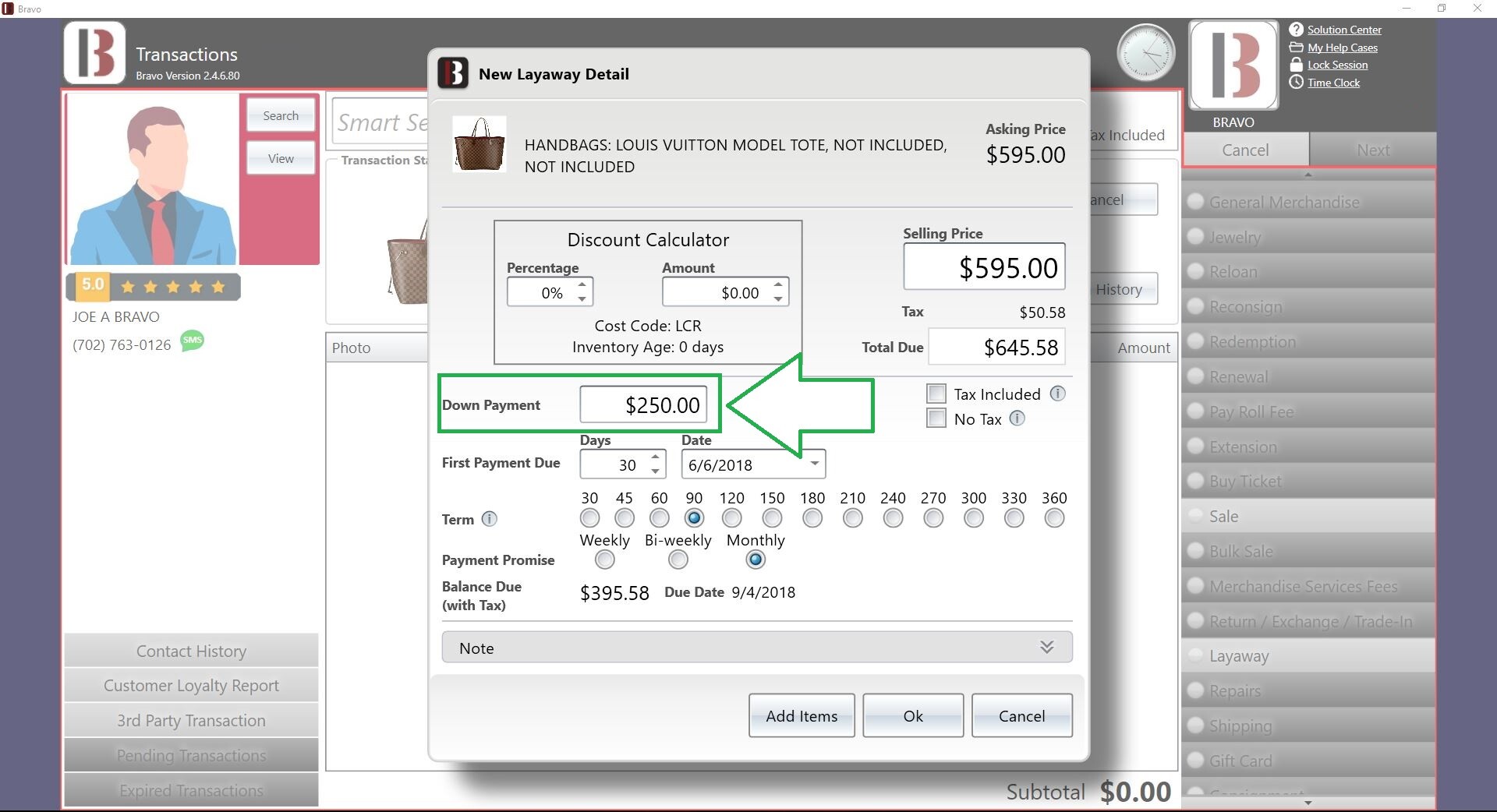Viewport: 1497px width, 812px height.
Task: Click the Total Due field
Action: pyautogui.click(x=996, y=347)
